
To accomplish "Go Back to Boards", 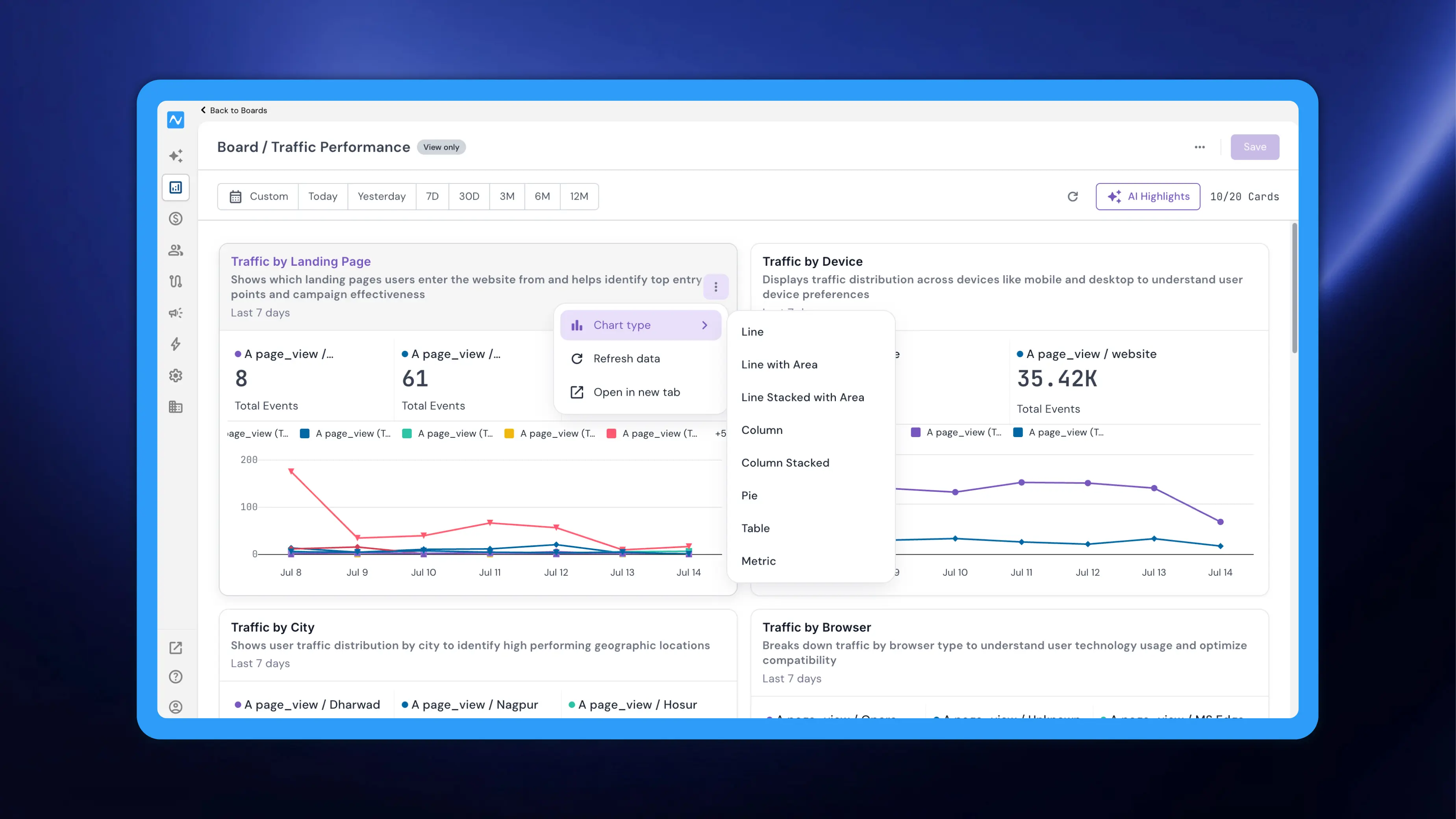I will [x=234, y=110].
